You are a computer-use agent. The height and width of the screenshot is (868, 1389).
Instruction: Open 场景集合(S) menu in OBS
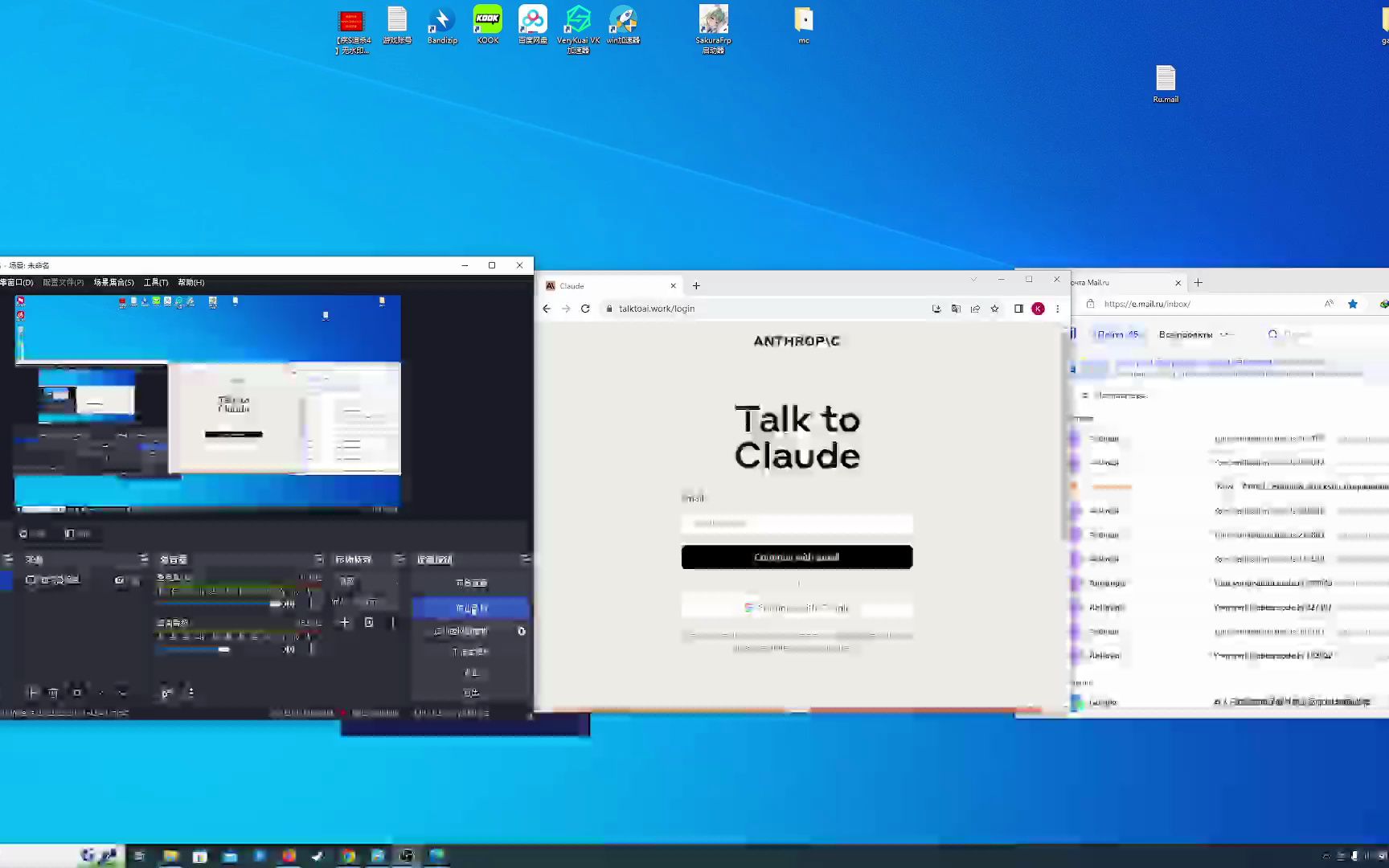coord(113,282)
